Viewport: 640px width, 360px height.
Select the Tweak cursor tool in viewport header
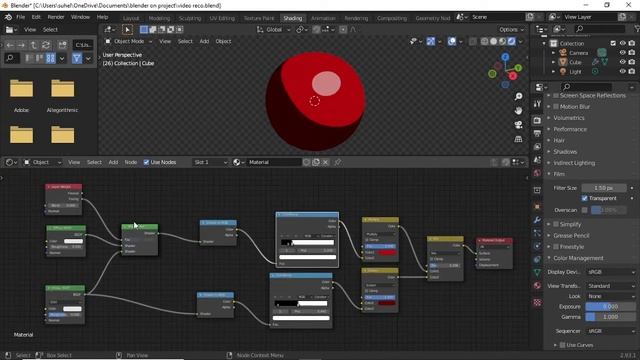[127, 29]
